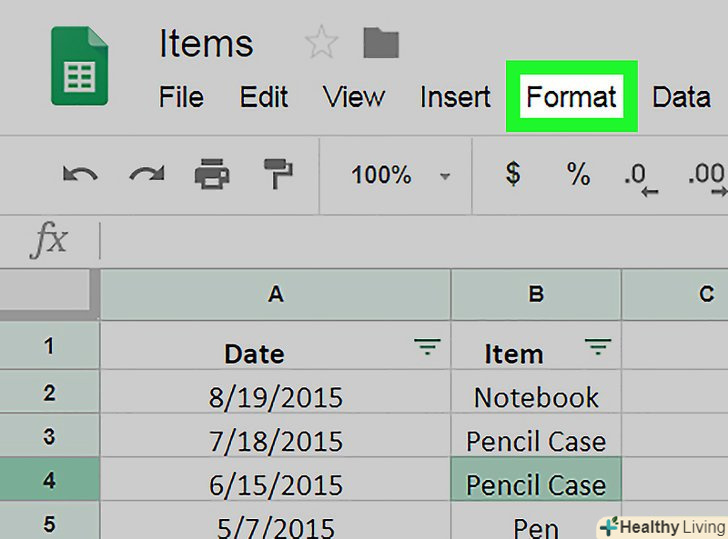Click the undo arrow icon

click(x=80, y=175)
